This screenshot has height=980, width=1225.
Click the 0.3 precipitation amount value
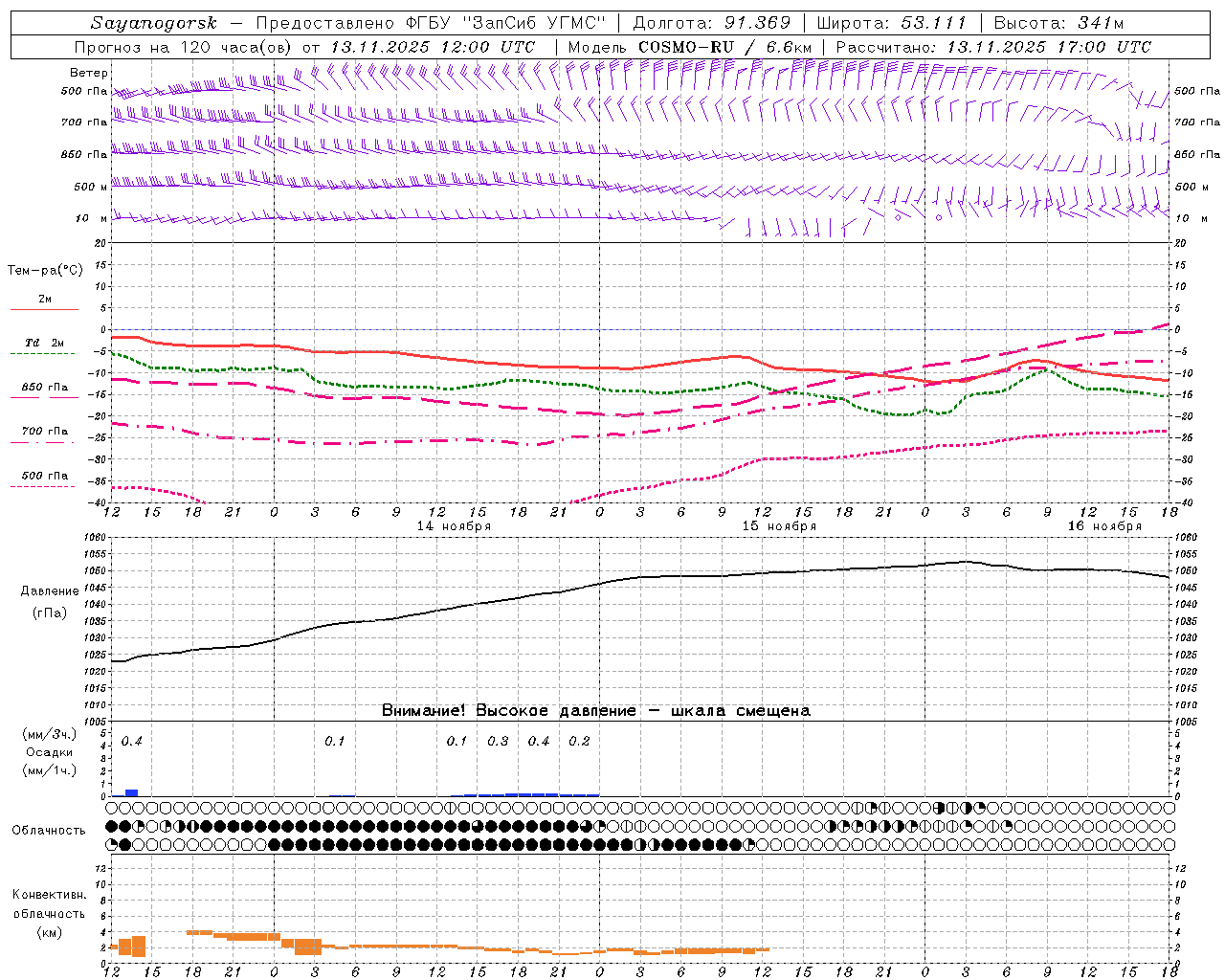pos(498,741)
